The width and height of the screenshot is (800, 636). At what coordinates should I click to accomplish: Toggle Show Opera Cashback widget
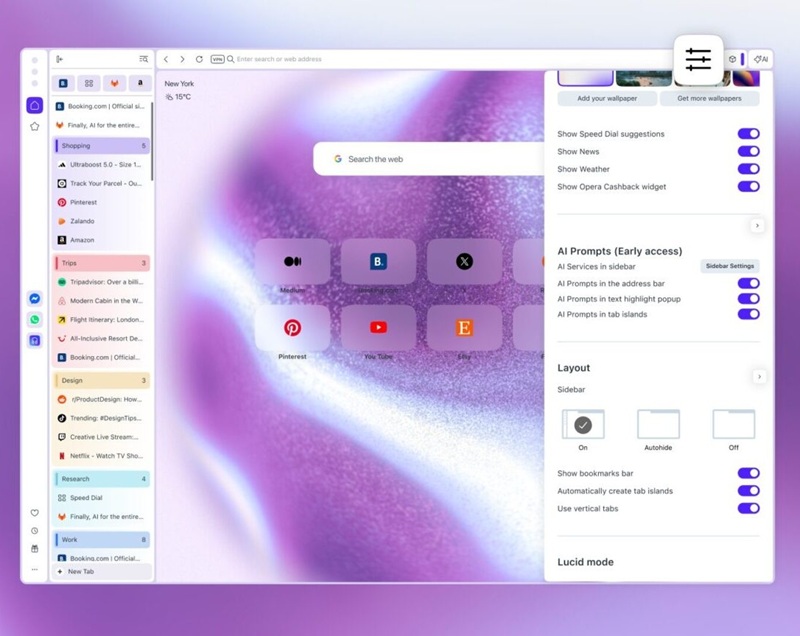point(748,187)
